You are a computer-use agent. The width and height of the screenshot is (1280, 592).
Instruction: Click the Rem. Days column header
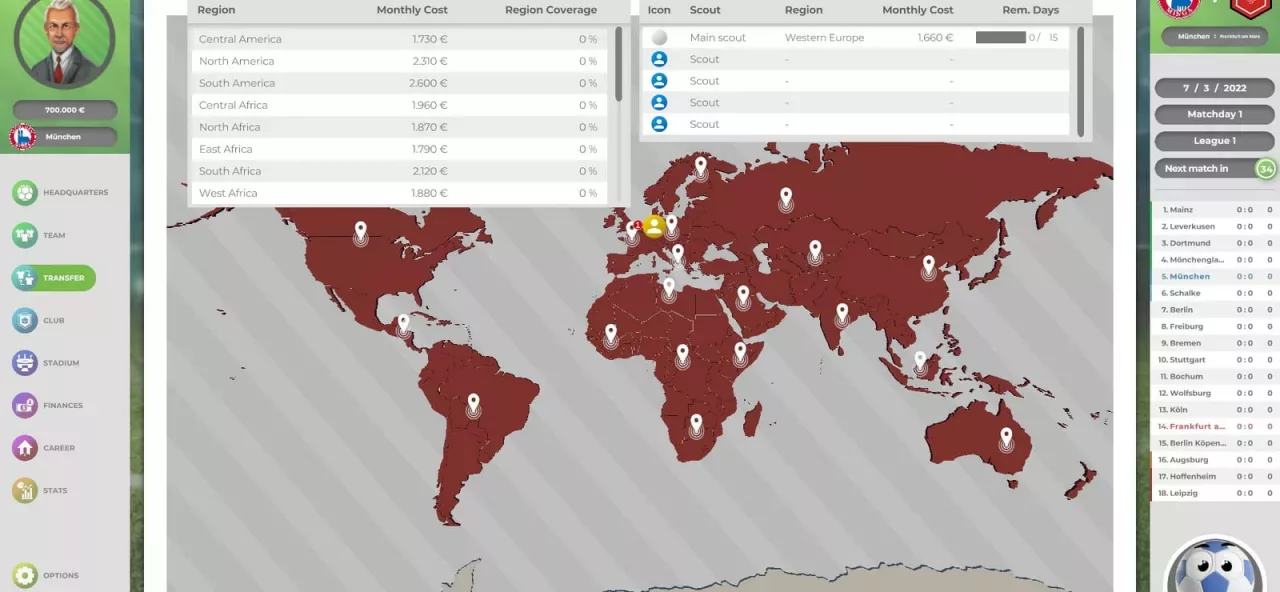tap(1030, 10)
